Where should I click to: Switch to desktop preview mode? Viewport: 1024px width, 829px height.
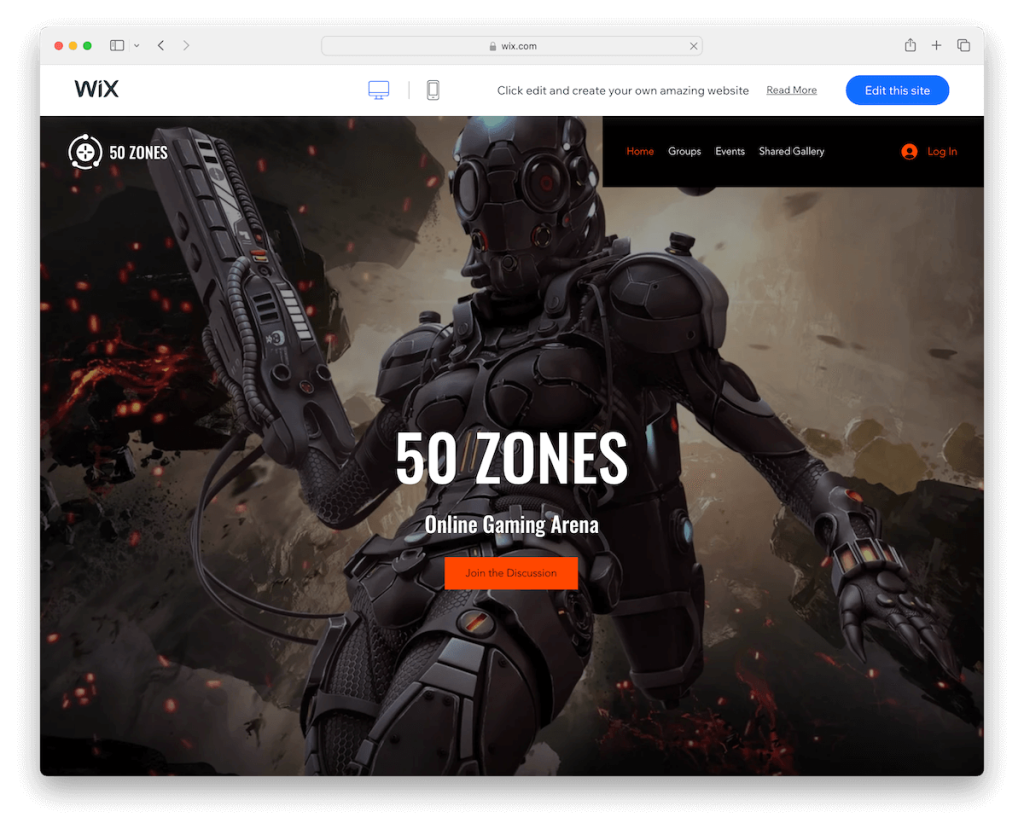[378, 90]
